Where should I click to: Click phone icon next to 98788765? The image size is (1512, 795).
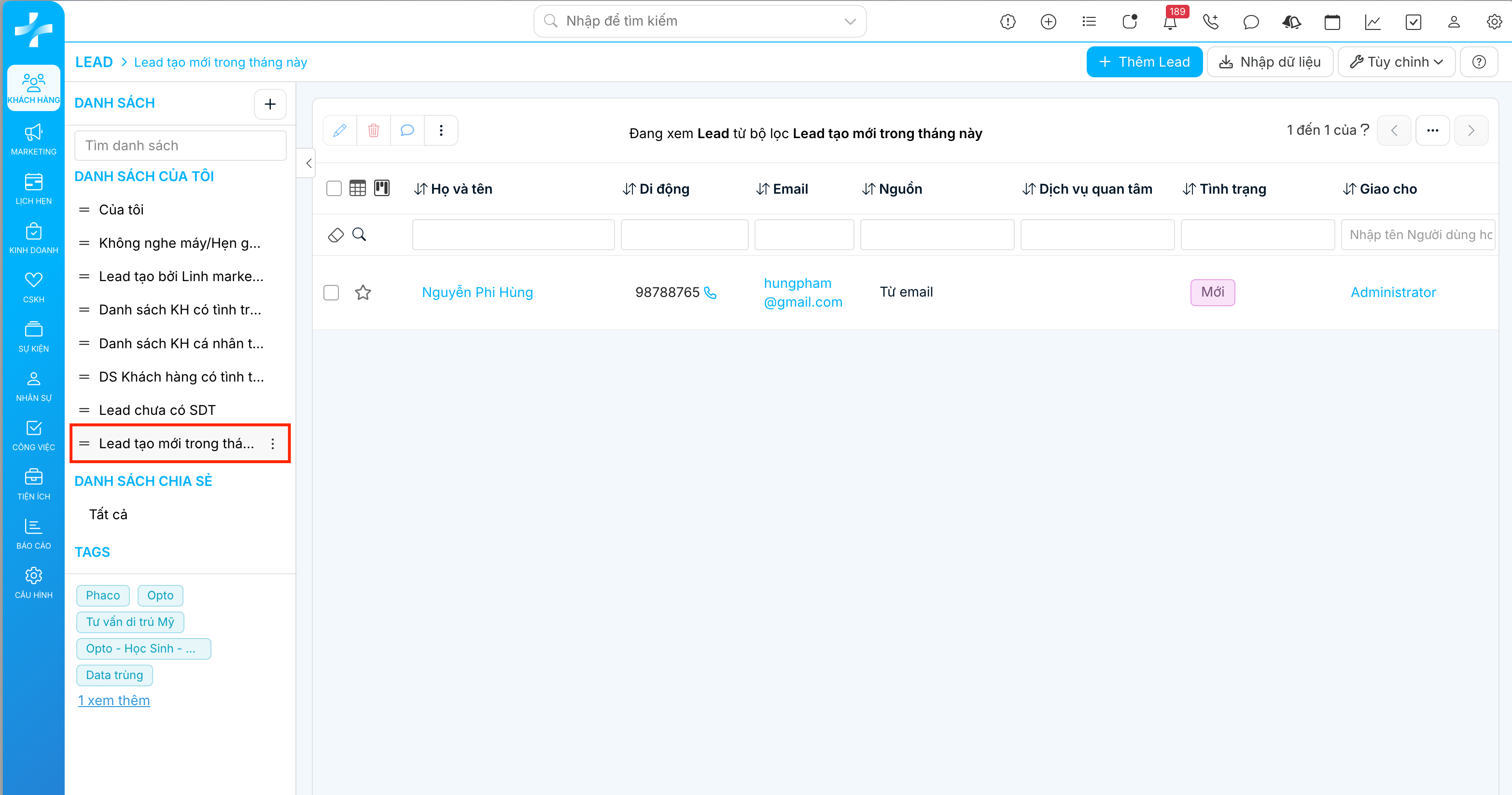tap(710, 292)
